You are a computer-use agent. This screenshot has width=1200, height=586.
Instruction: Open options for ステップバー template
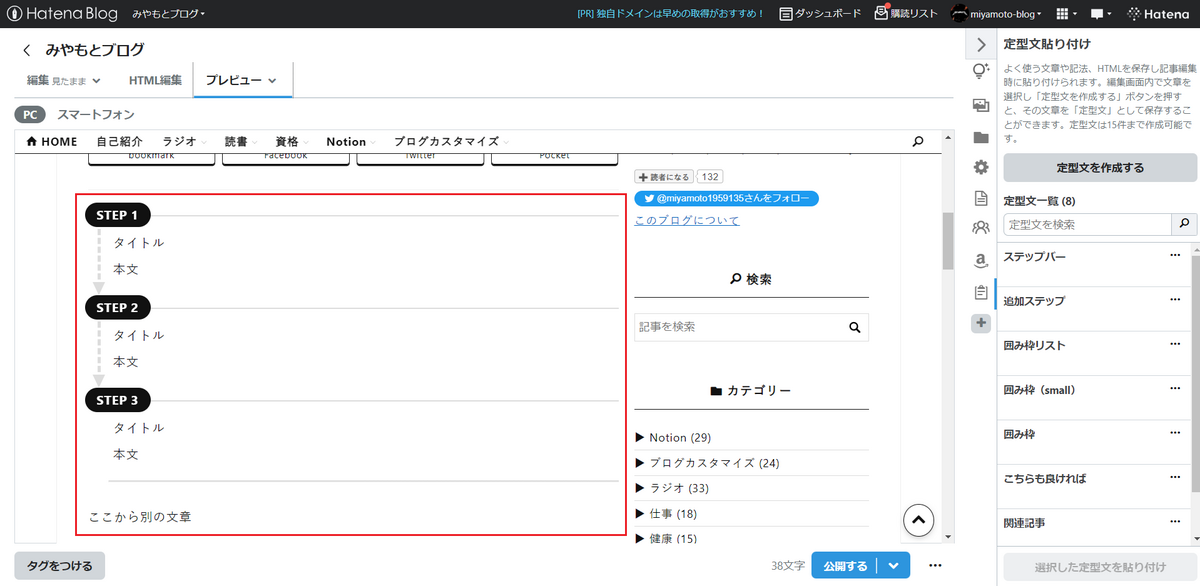1175,255
